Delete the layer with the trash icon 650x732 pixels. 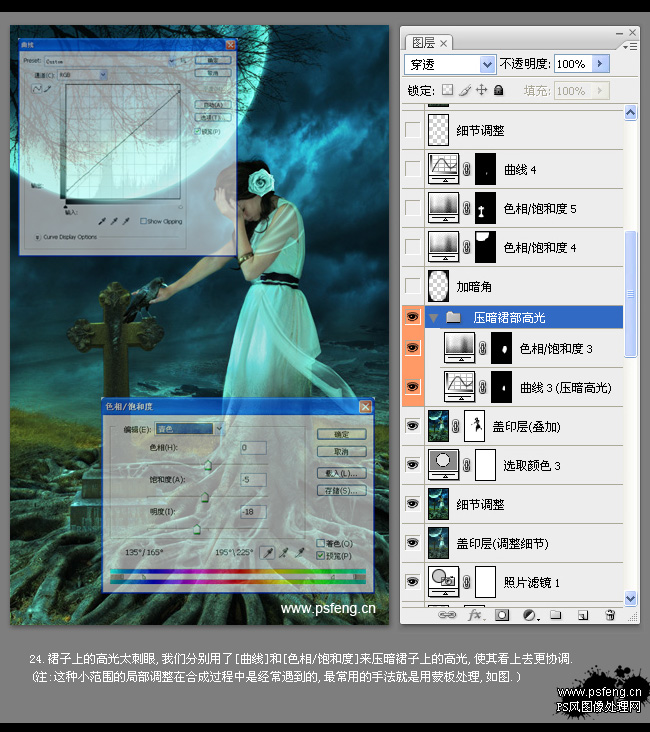tap(610, 615)
